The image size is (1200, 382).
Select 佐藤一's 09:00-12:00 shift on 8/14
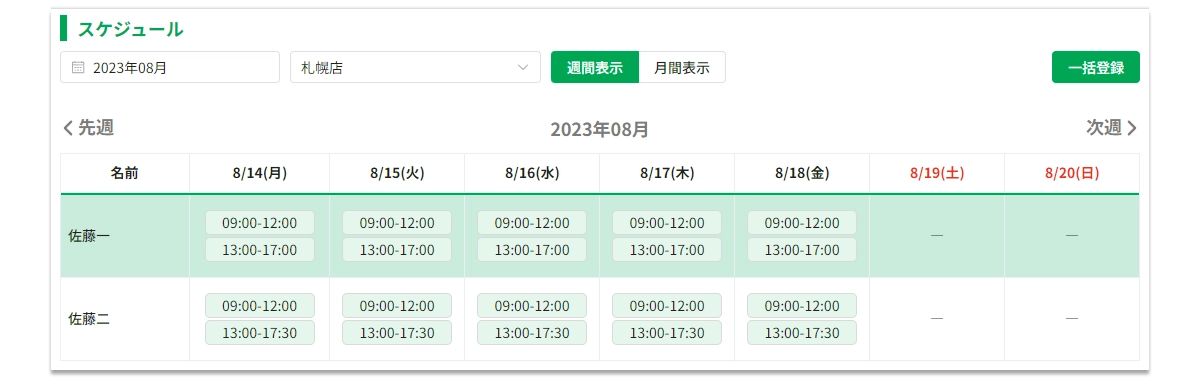[x=260, y=222]
